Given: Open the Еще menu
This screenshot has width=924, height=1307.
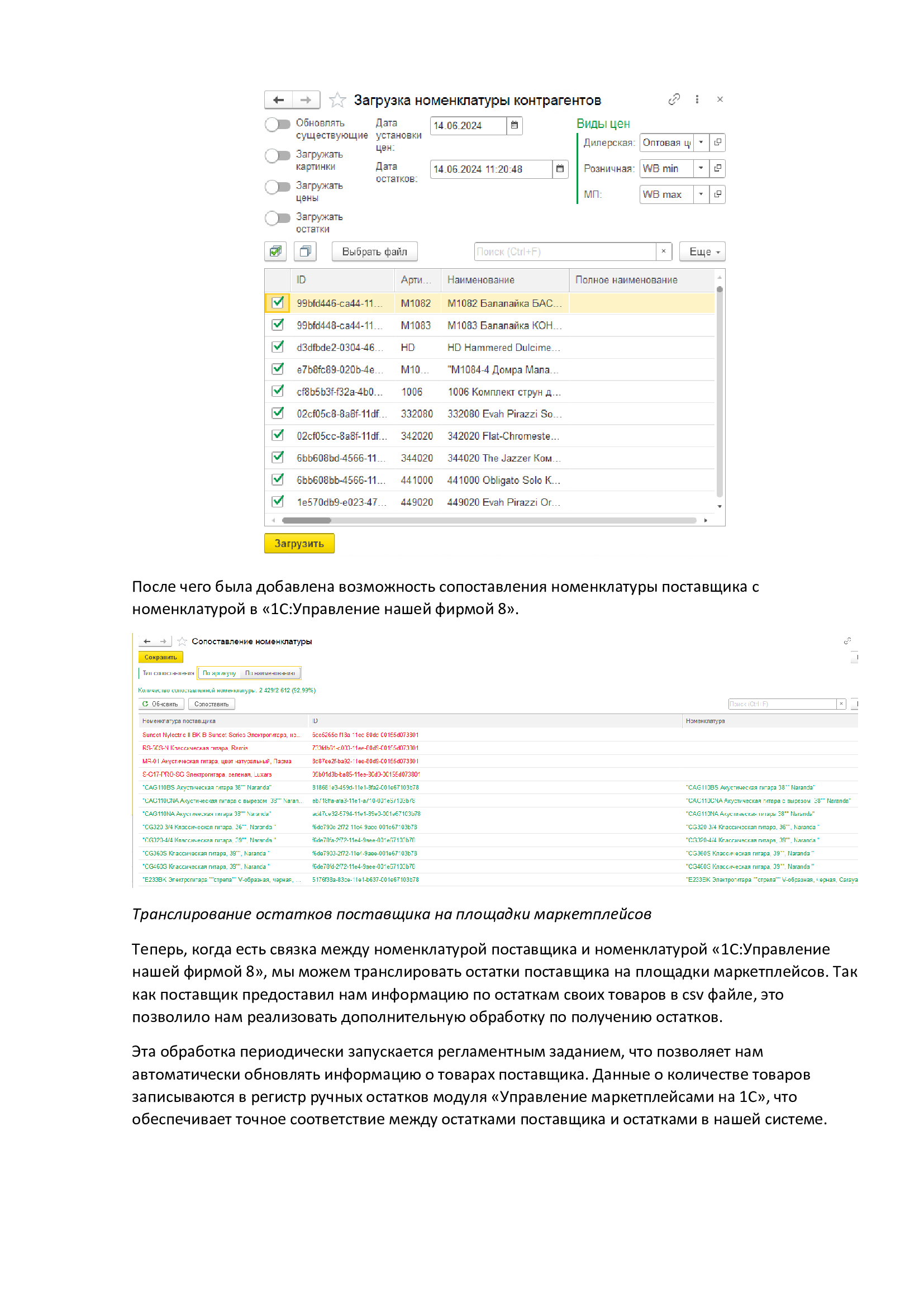Looking at the screenshot, I should (702, 251).
